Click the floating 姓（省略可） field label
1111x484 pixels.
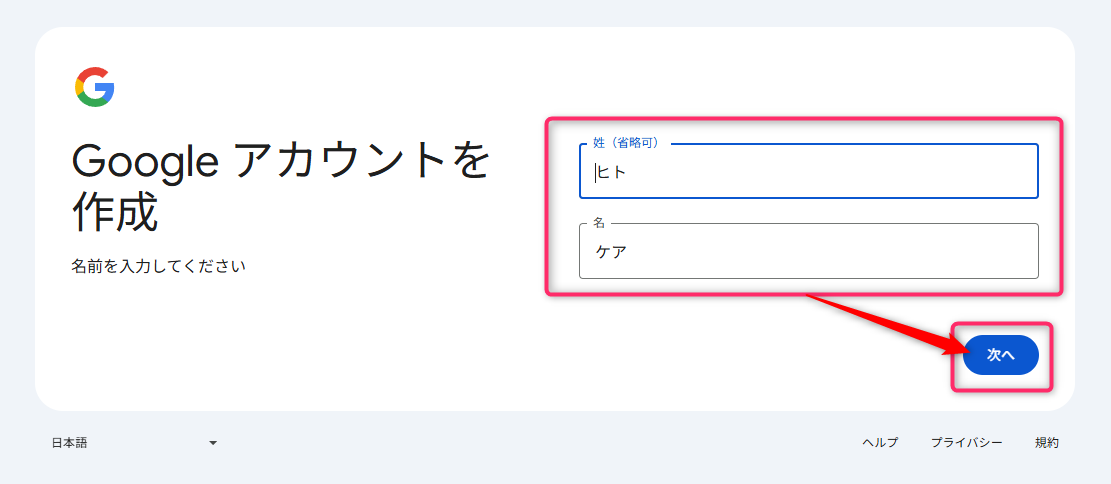coord(625,144)
